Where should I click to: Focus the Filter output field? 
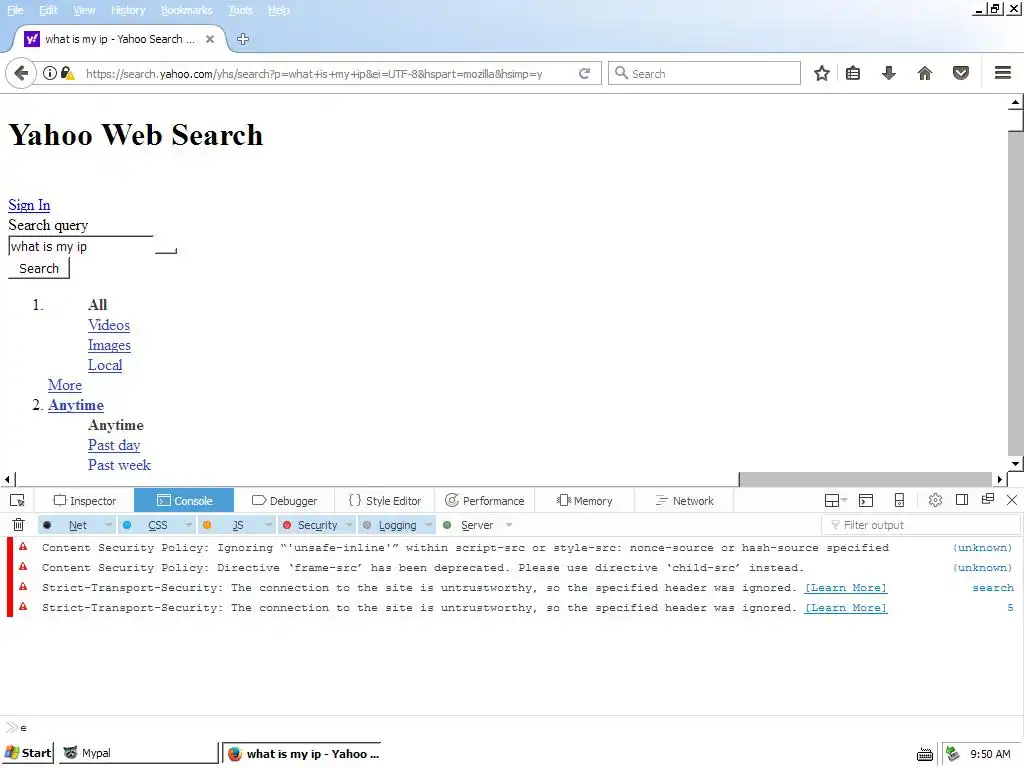click(921, 525)
